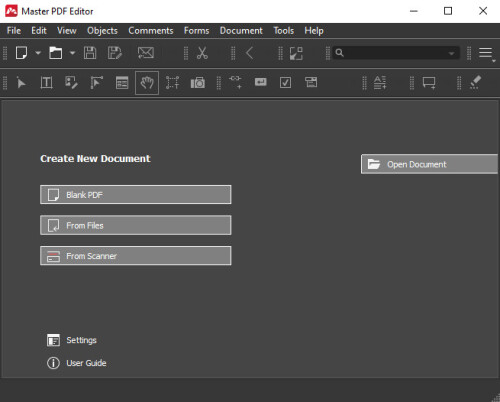Select the Link tool icon
Viewport: 500px width, 402px height.
[235, 82]
